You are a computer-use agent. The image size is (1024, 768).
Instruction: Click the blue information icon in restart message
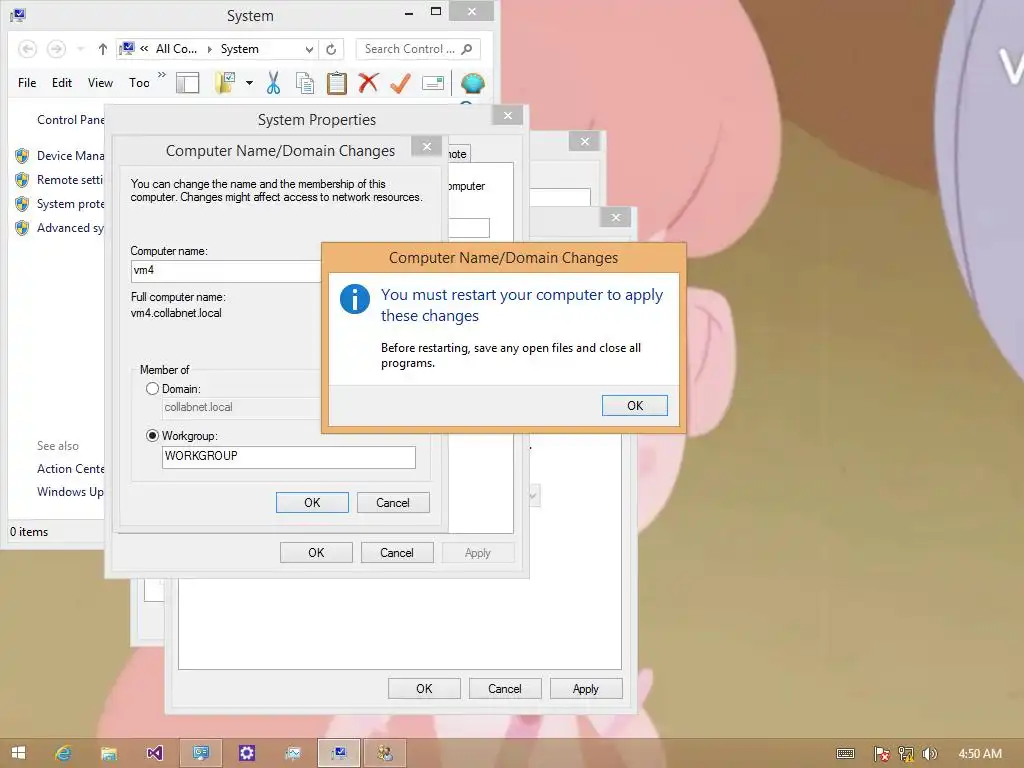click(x=355, y=299)
